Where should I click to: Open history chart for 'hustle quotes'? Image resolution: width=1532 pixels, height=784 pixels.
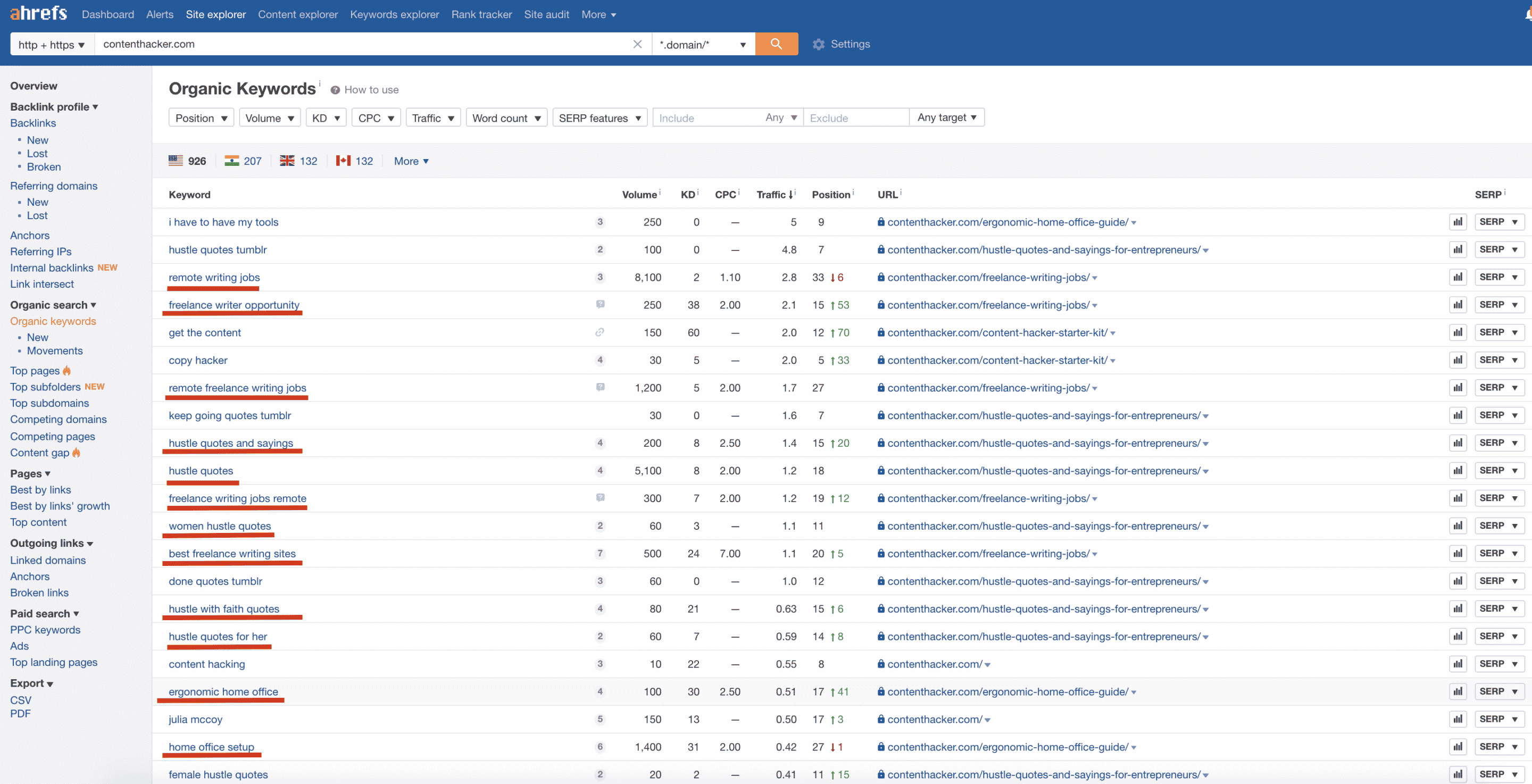[1457, 471]
